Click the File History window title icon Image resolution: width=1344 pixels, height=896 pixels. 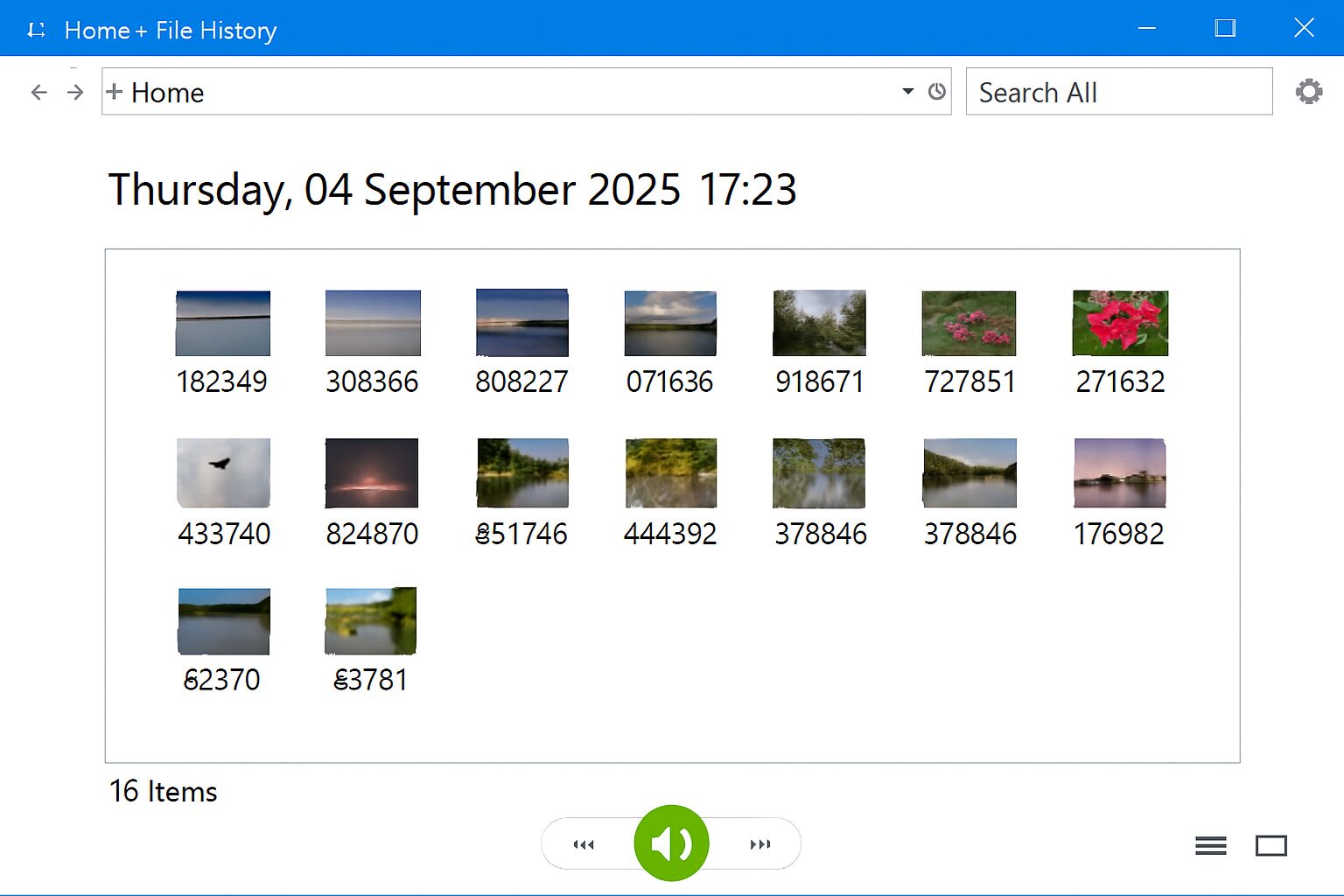36,31
